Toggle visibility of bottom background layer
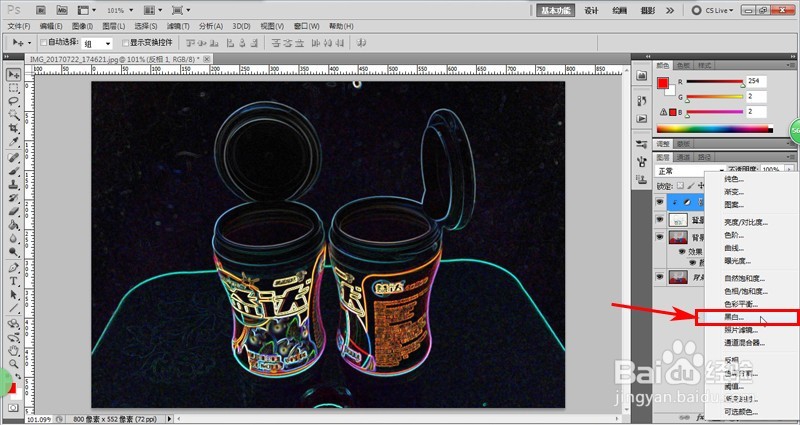The width and height of the screenshot is (800, 425). (x=660, y=277)
